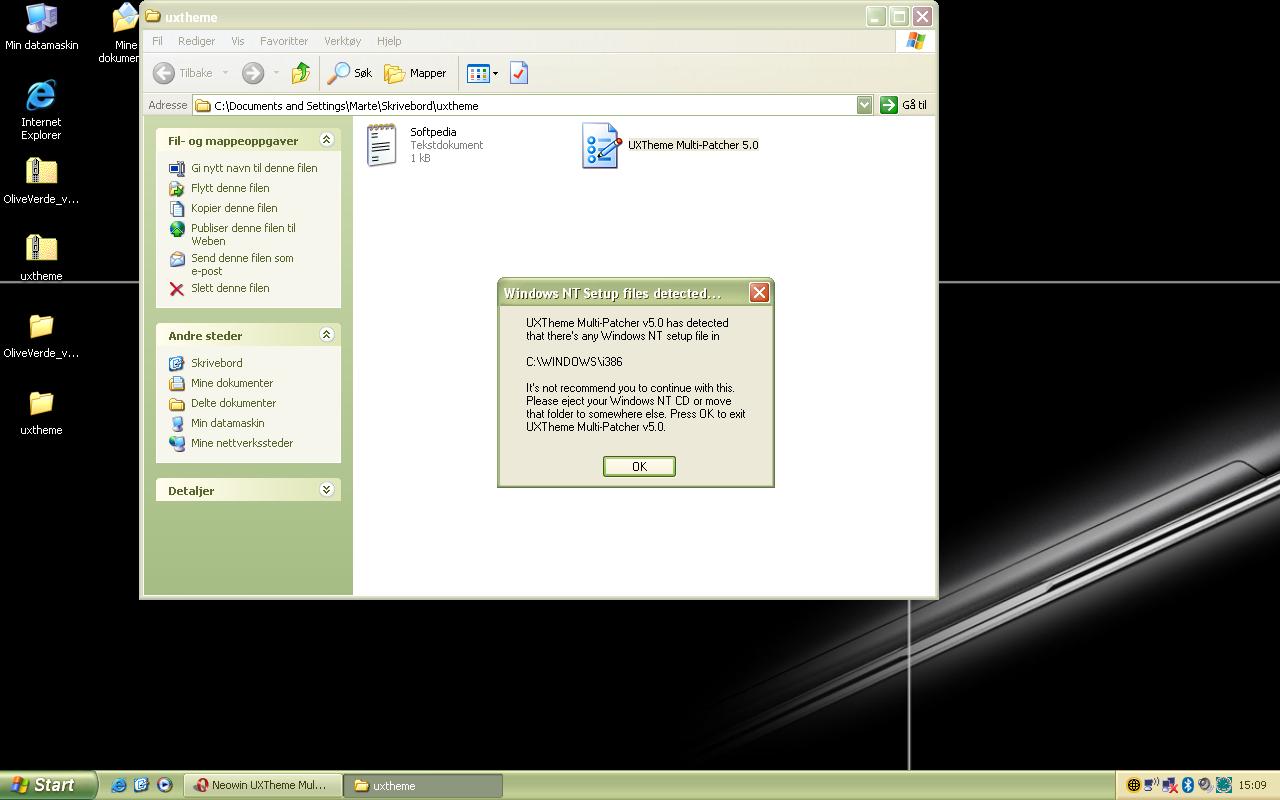Click the second quick launch icon
The height and width of the screenshot is (800, 1280).
(141, 785)
